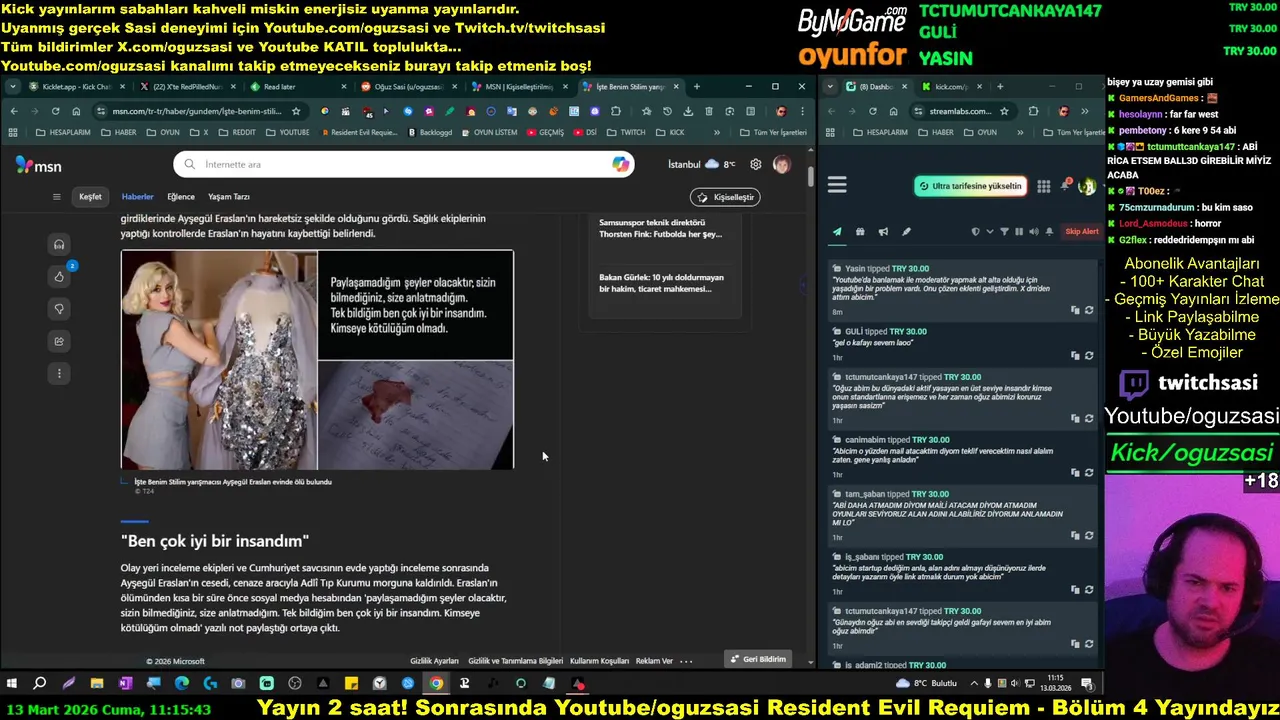Open MSN profile avatar
The height and width of the screenshot is (720, 1280).
[781, 164]
